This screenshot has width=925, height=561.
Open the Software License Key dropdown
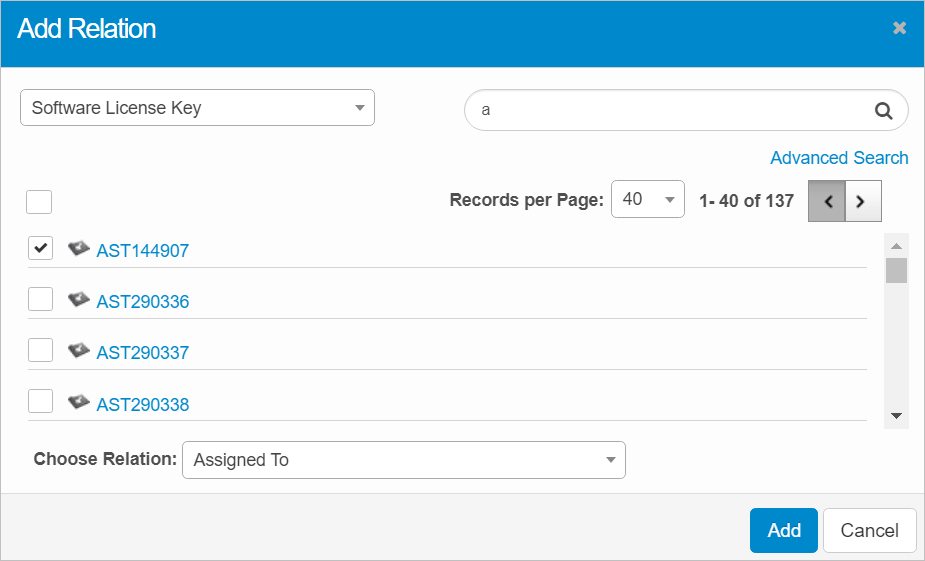click(197, 108)
